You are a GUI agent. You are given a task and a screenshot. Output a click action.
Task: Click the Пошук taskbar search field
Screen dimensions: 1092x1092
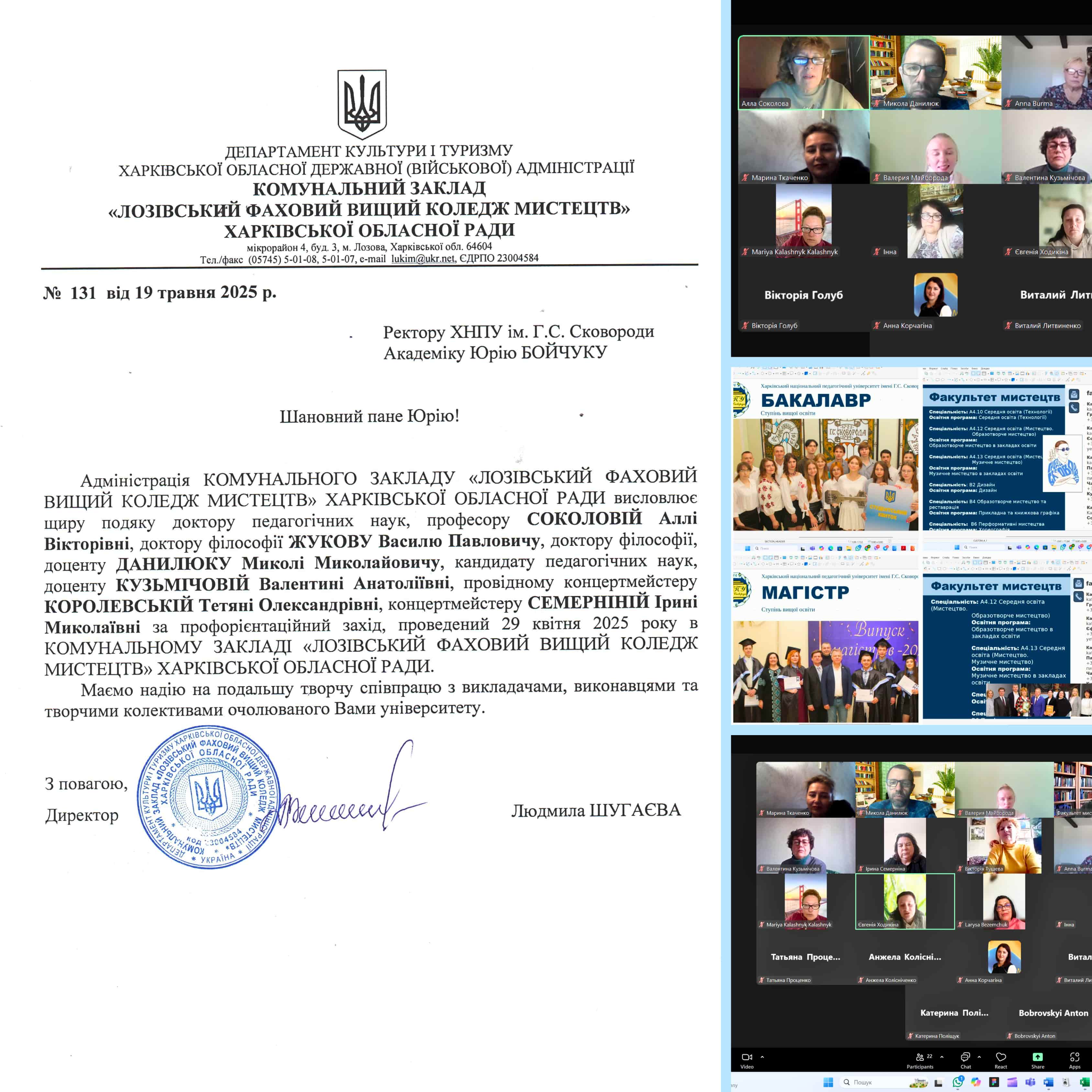885,1082
